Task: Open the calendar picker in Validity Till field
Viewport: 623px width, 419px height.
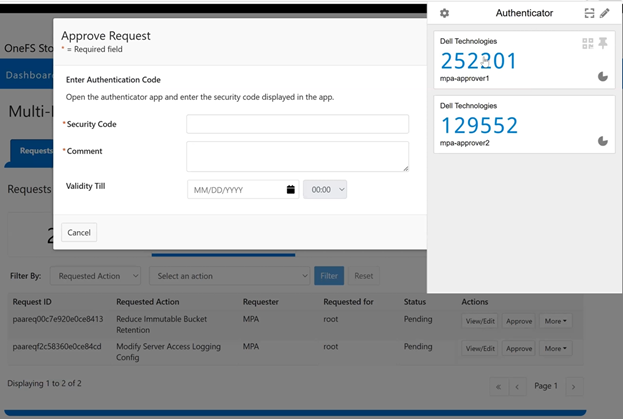Action: click(x=290, y=189)
